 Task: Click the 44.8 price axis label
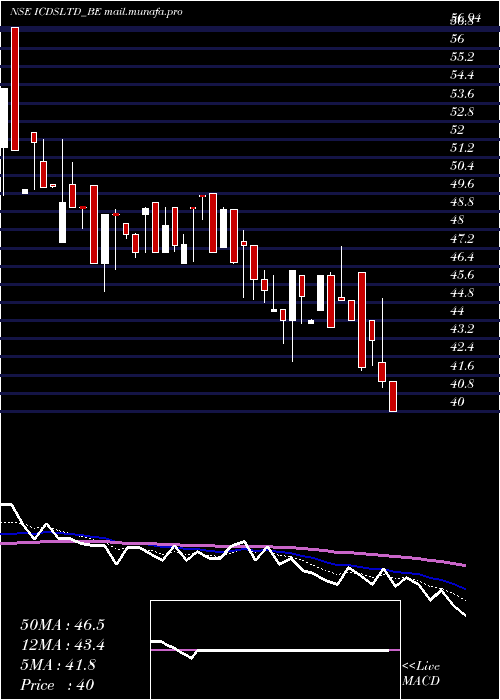tap(462, 293)
